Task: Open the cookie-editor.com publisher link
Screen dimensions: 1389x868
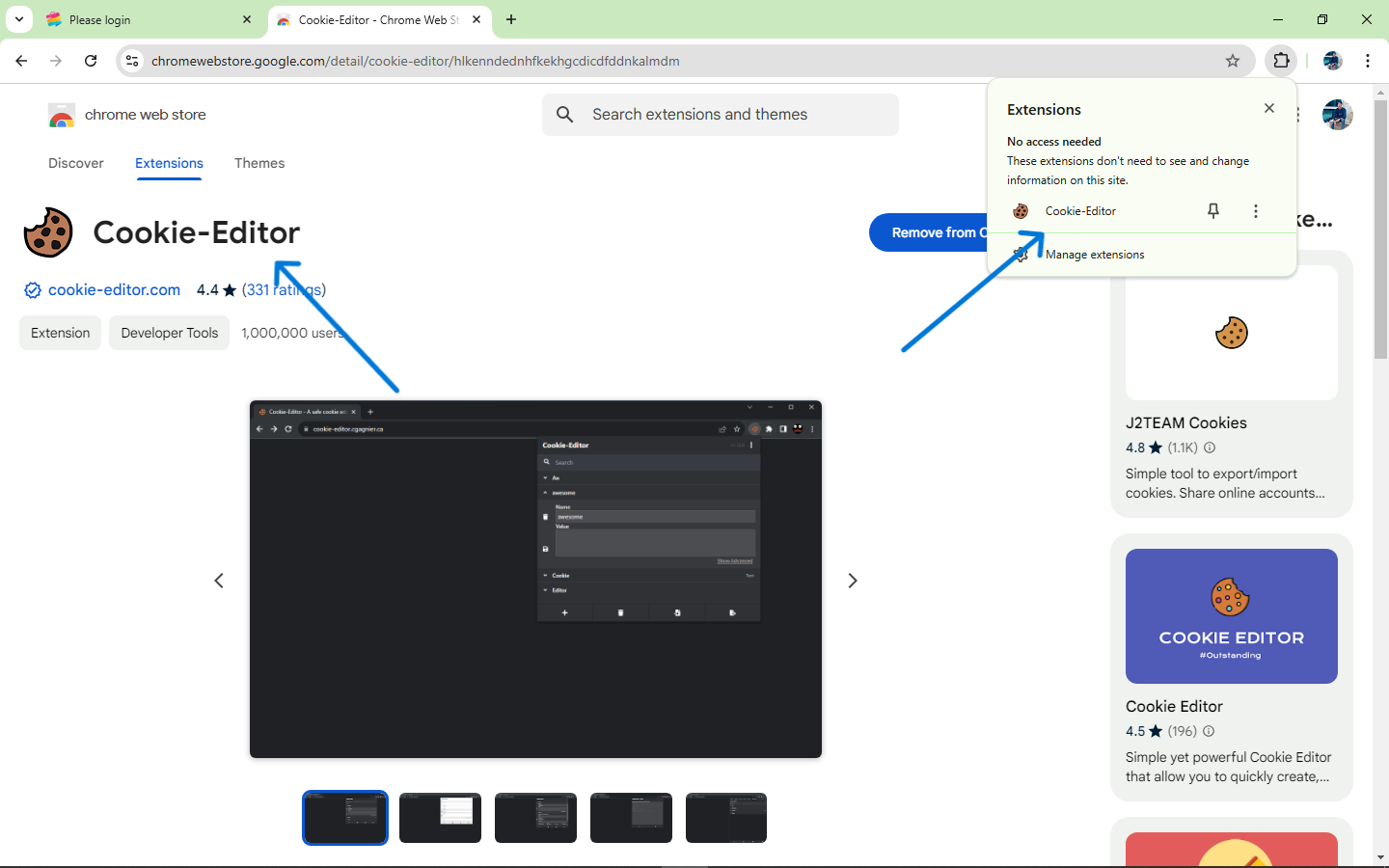Action: (114, 289)
